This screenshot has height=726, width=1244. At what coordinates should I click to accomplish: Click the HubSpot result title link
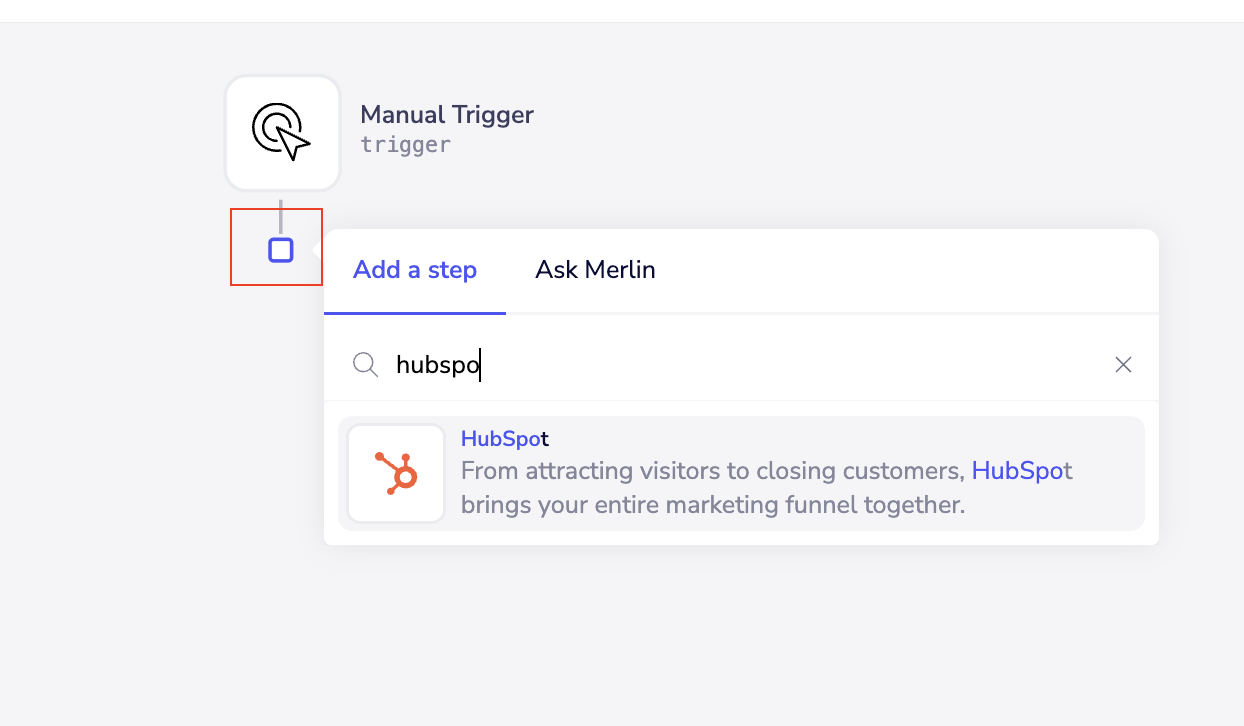click(504, 438)
